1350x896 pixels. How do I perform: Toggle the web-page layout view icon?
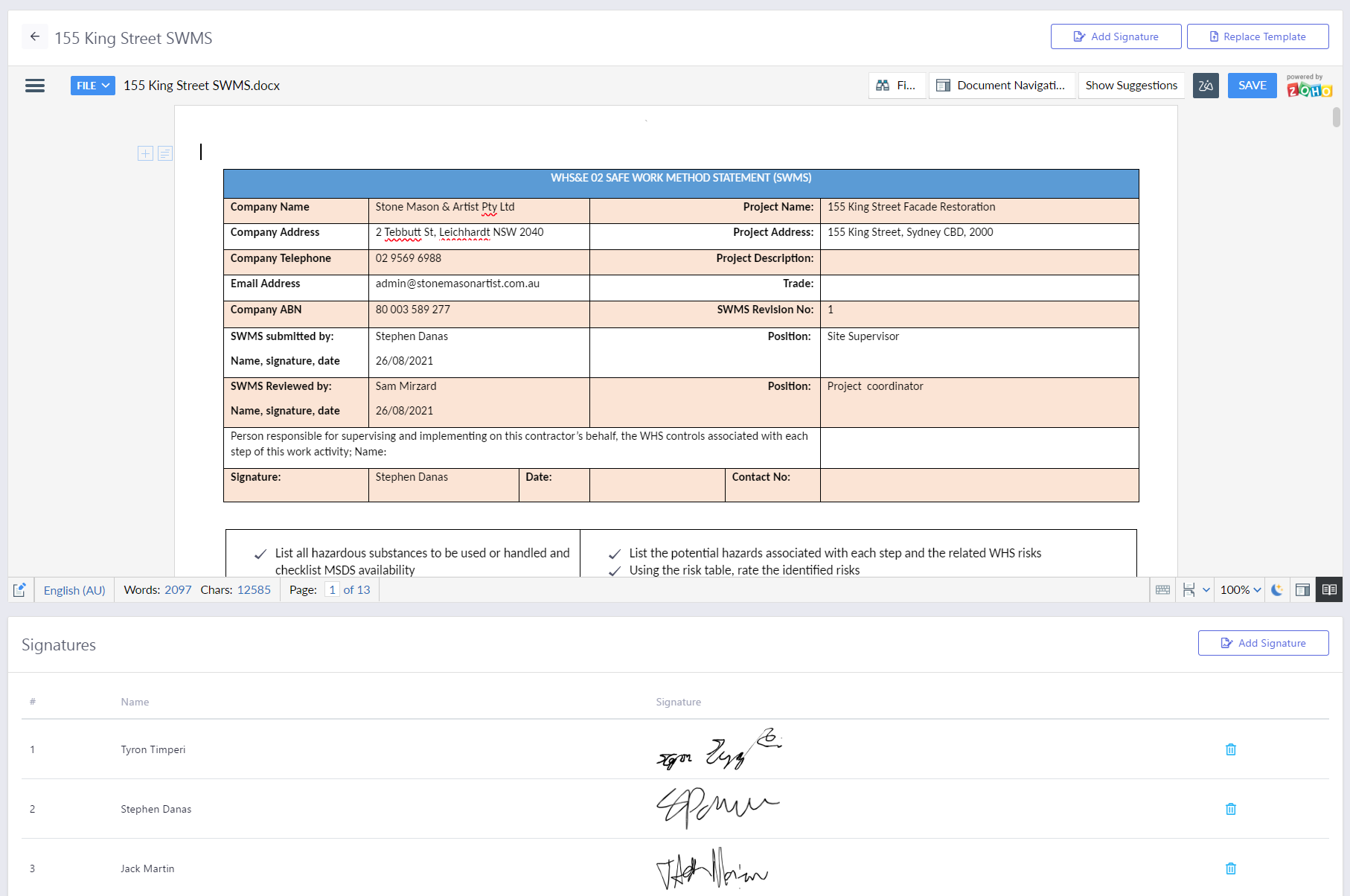click(1302, 590)
